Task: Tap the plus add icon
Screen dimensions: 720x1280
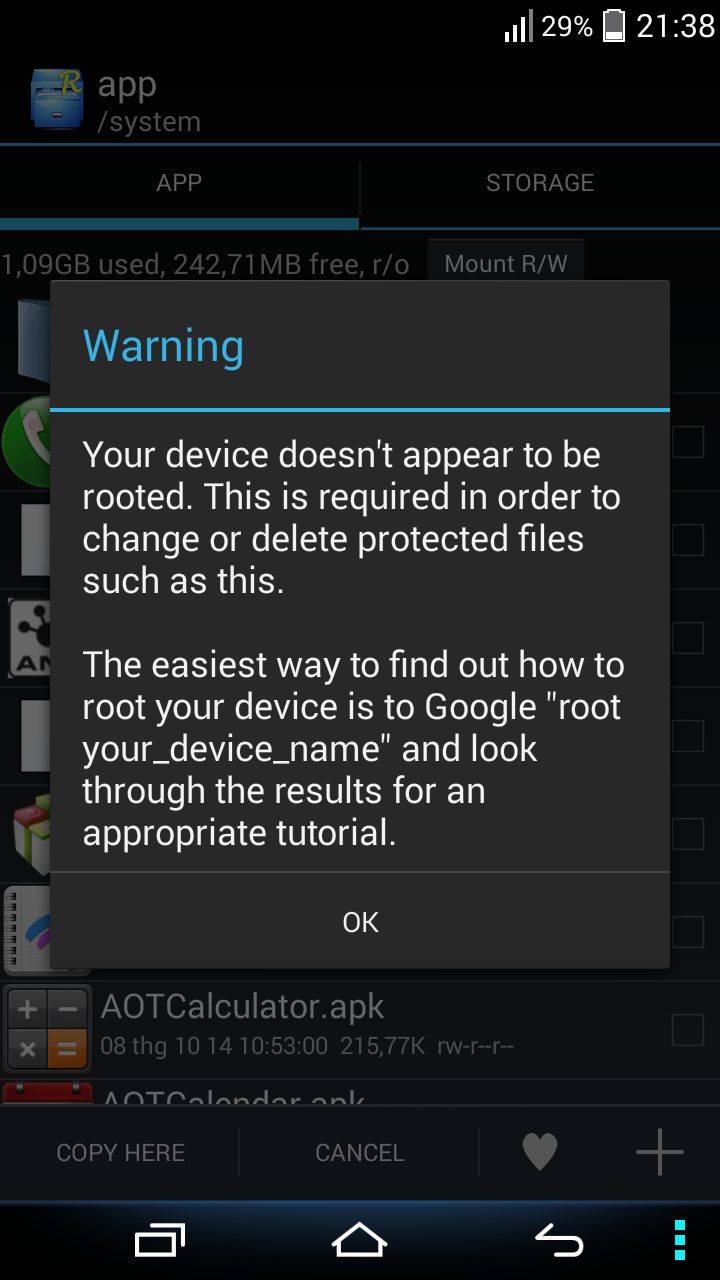Action: tap(660, 1152)
